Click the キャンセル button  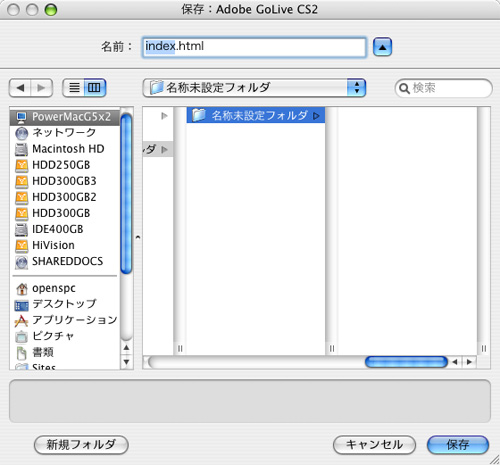[x=374, y=445]
